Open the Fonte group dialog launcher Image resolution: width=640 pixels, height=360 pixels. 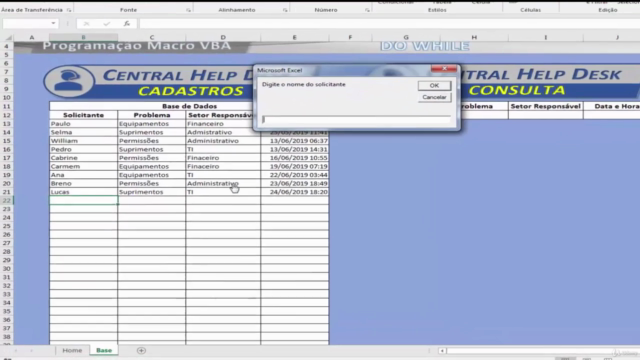[x=188, y=10]
